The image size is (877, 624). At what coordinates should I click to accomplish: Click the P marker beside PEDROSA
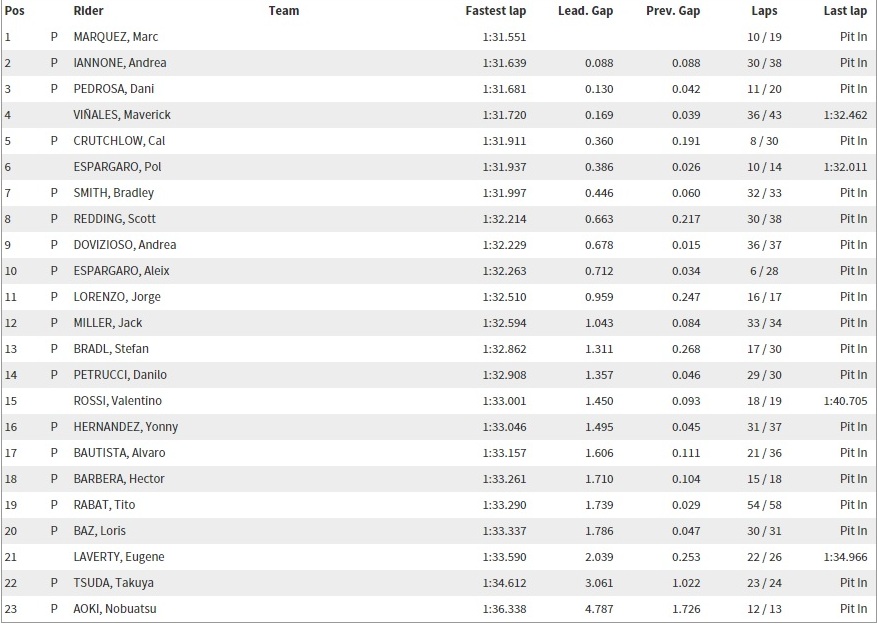coord(54,89)
